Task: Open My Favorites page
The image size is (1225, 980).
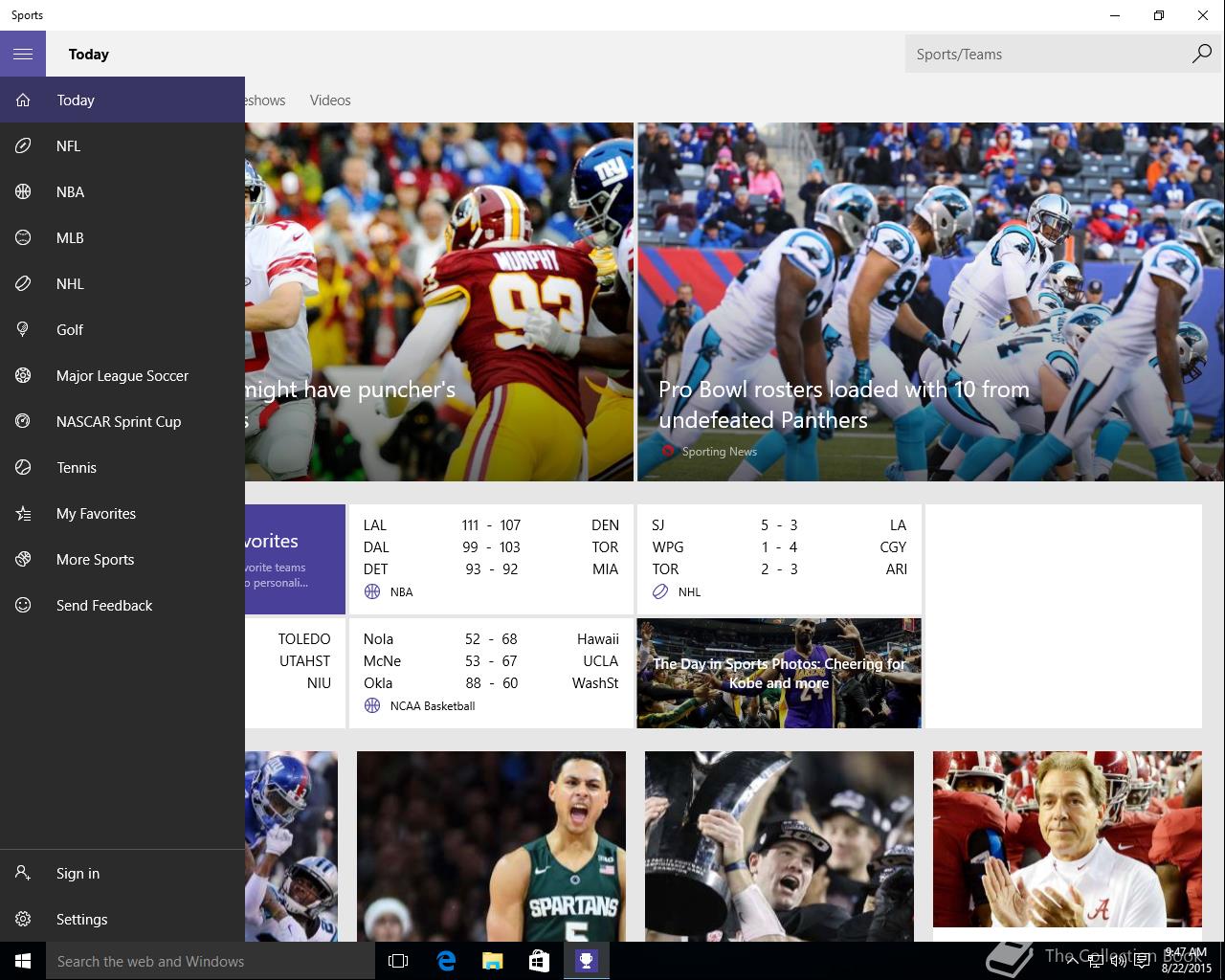Action: tap(122, 513)
